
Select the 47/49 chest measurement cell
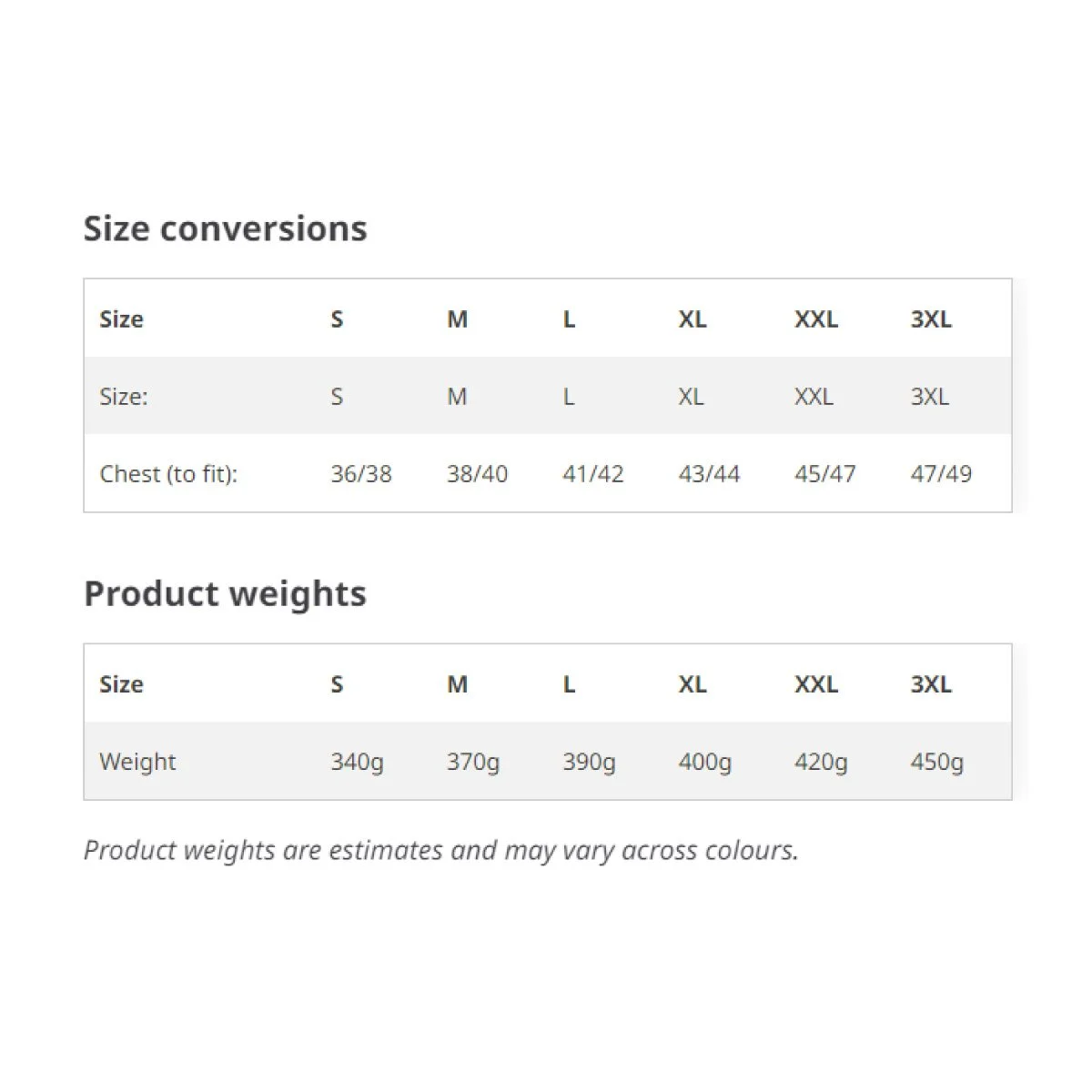pyautogui.click(x=941, y=474)
